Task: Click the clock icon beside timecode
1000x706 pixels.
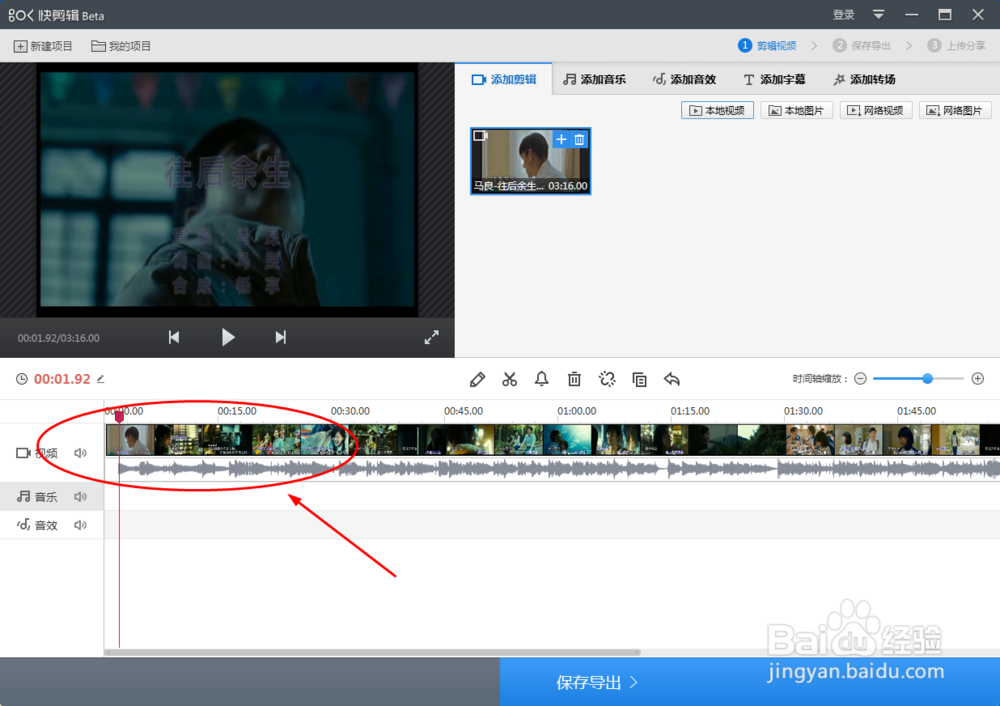Action: coord(22,379)
